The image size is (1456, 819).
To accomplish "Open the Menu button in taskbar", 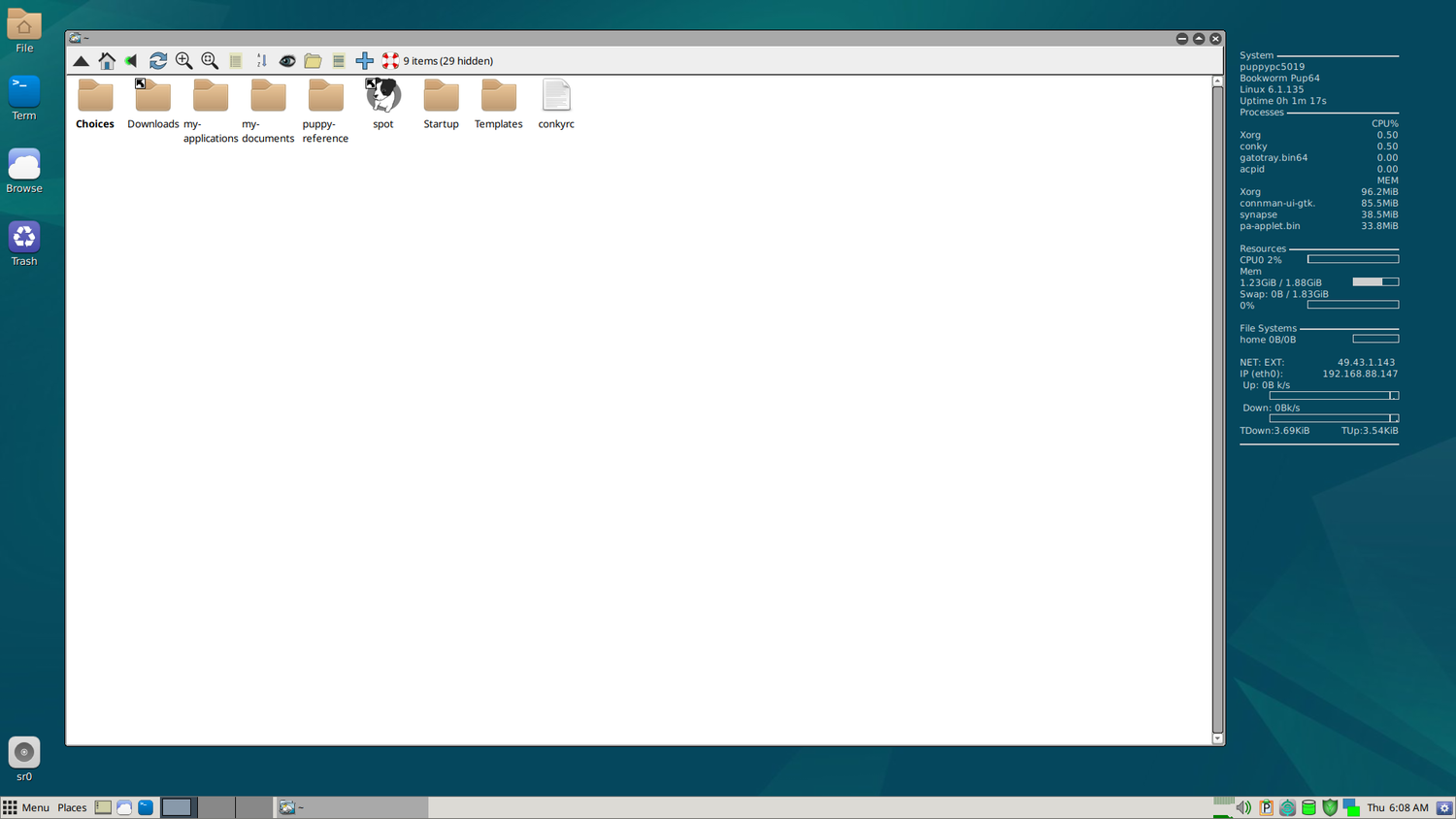I will pyautogui.click(x=26, y=807).
